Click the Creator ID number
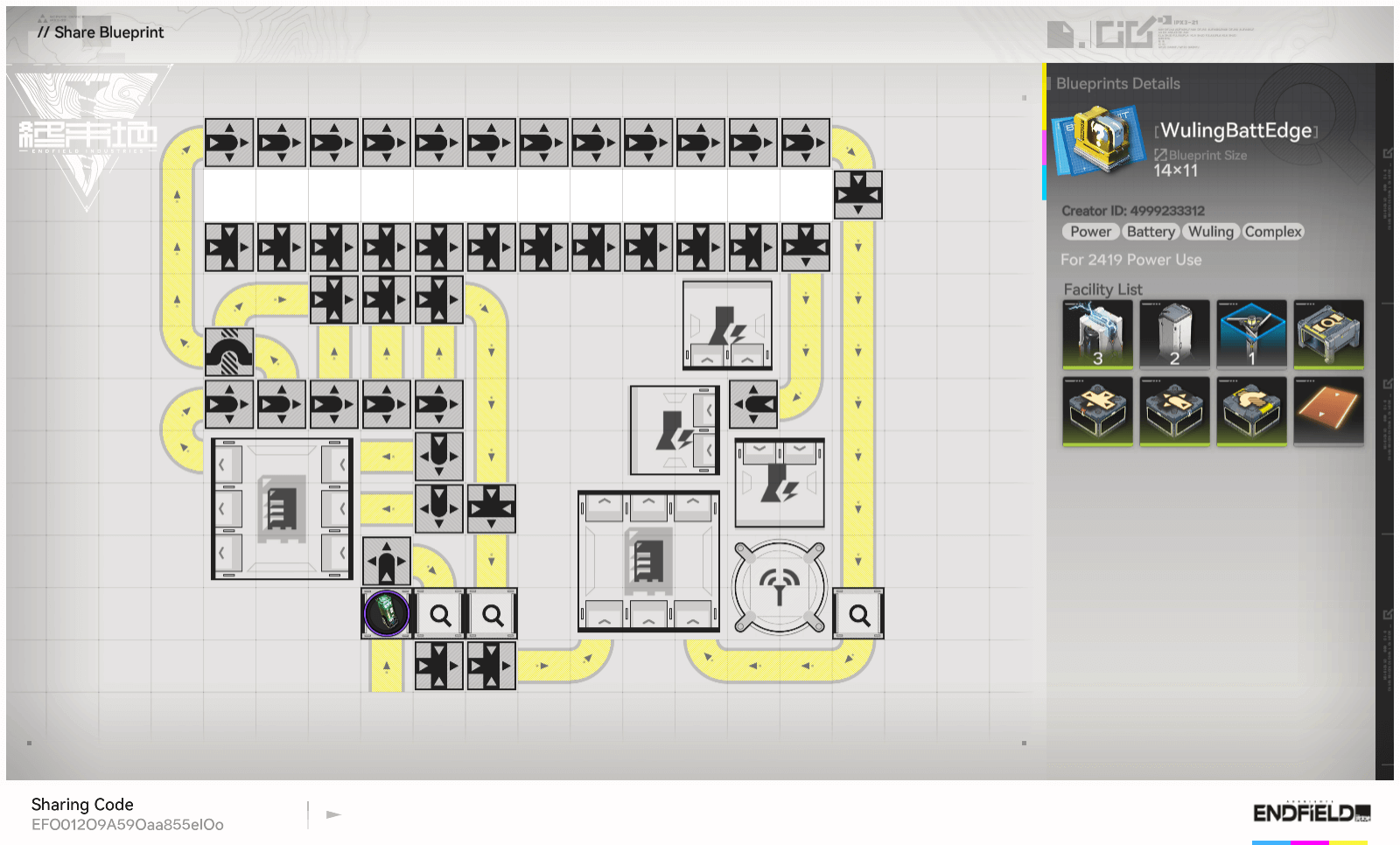1400x845 pixels. coord(1167,211)
